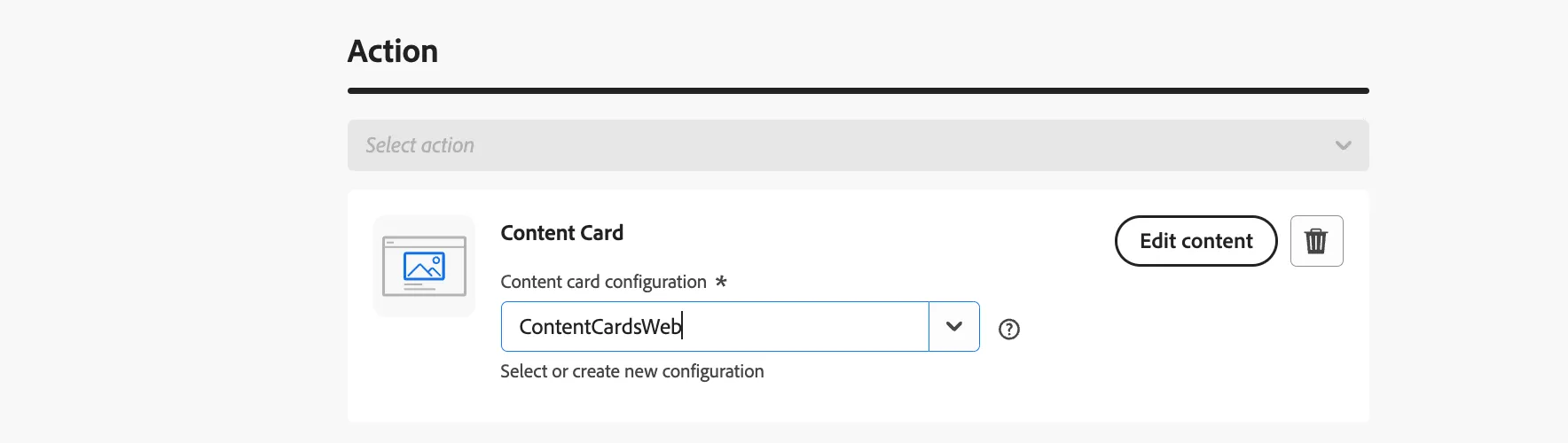Open the configuration help question-mark icon
Screen dimensions: 1568x443
tap(1009, 330)
